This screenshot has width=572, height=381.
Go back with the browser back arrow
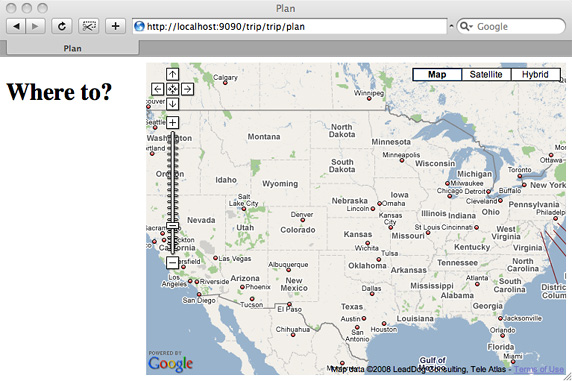pyautogui.click(x=16, y=26)
